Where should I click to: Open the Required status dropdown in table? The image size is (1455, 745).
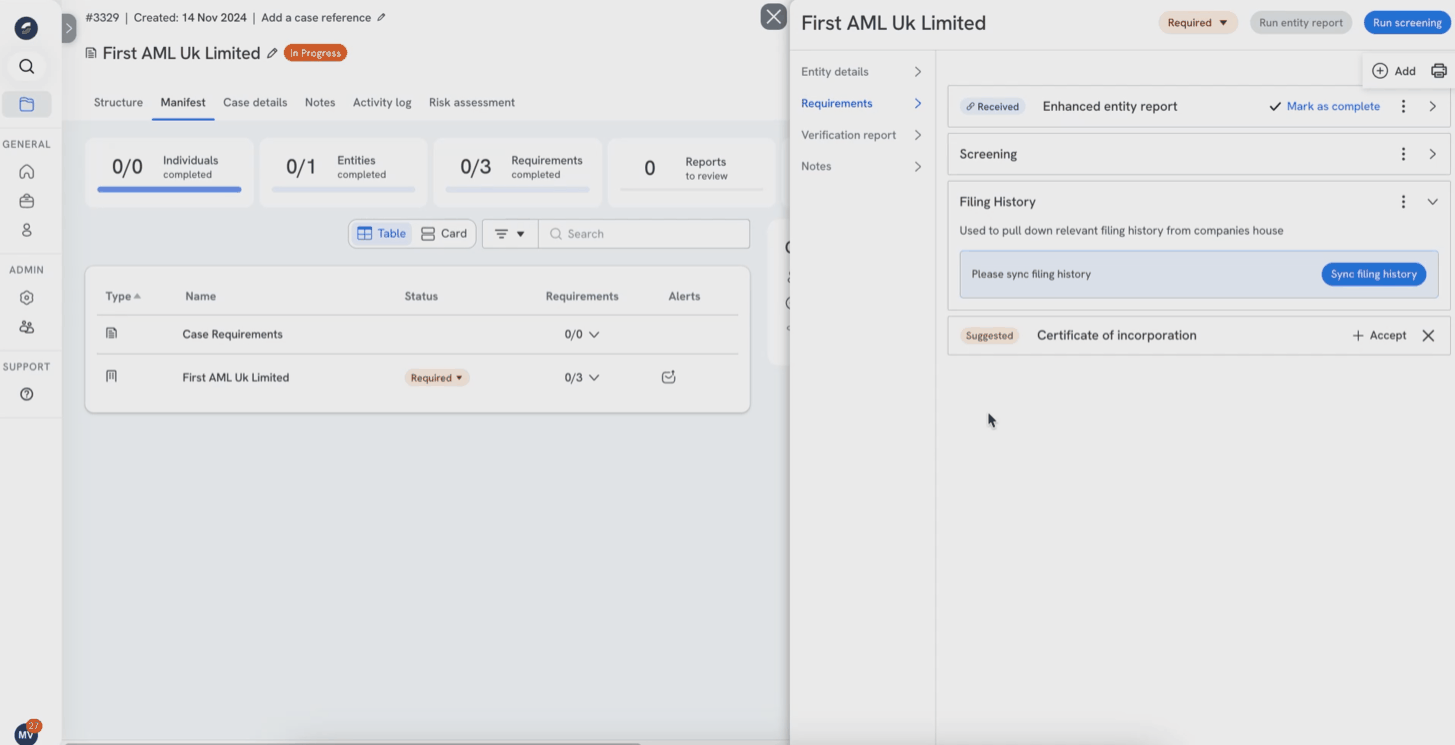[437, 378]
